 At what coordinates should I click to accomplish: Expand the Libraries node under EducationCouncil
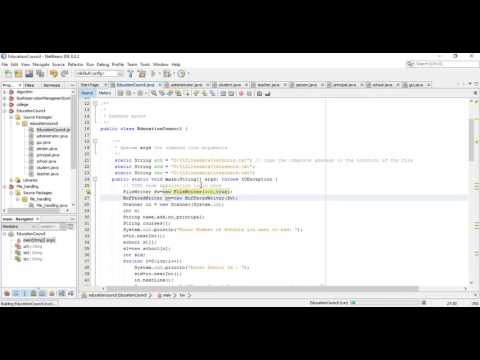(12, 180)
